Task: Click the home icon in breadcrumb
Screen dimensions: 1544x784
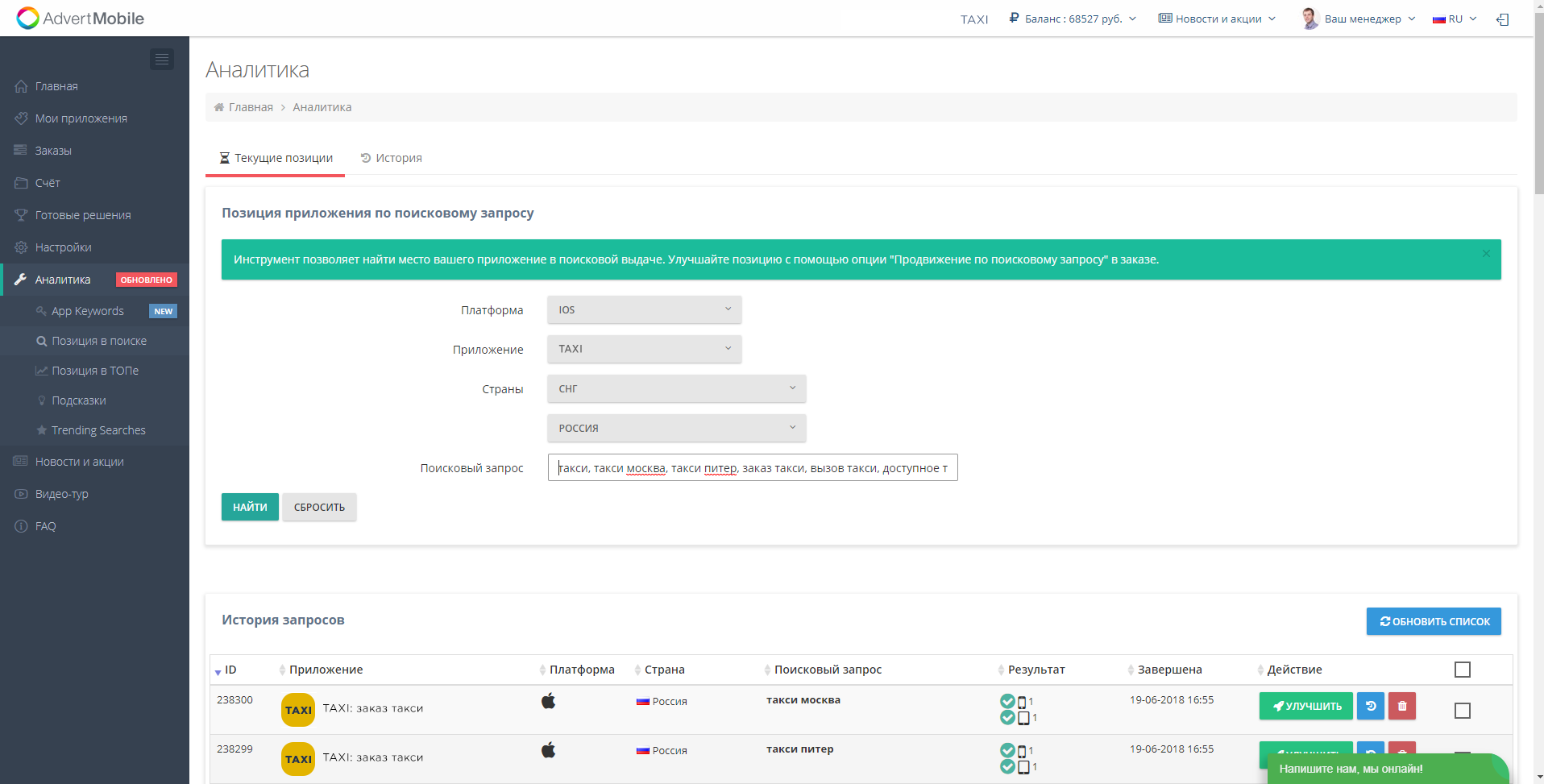Action: click(x=218, y=107)
